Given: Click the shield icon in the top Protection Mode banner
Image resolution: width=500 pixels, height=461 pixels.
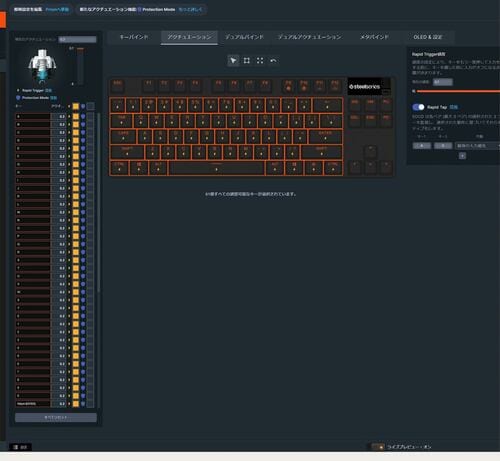Looking at the screenshot, I should [139, 10].
